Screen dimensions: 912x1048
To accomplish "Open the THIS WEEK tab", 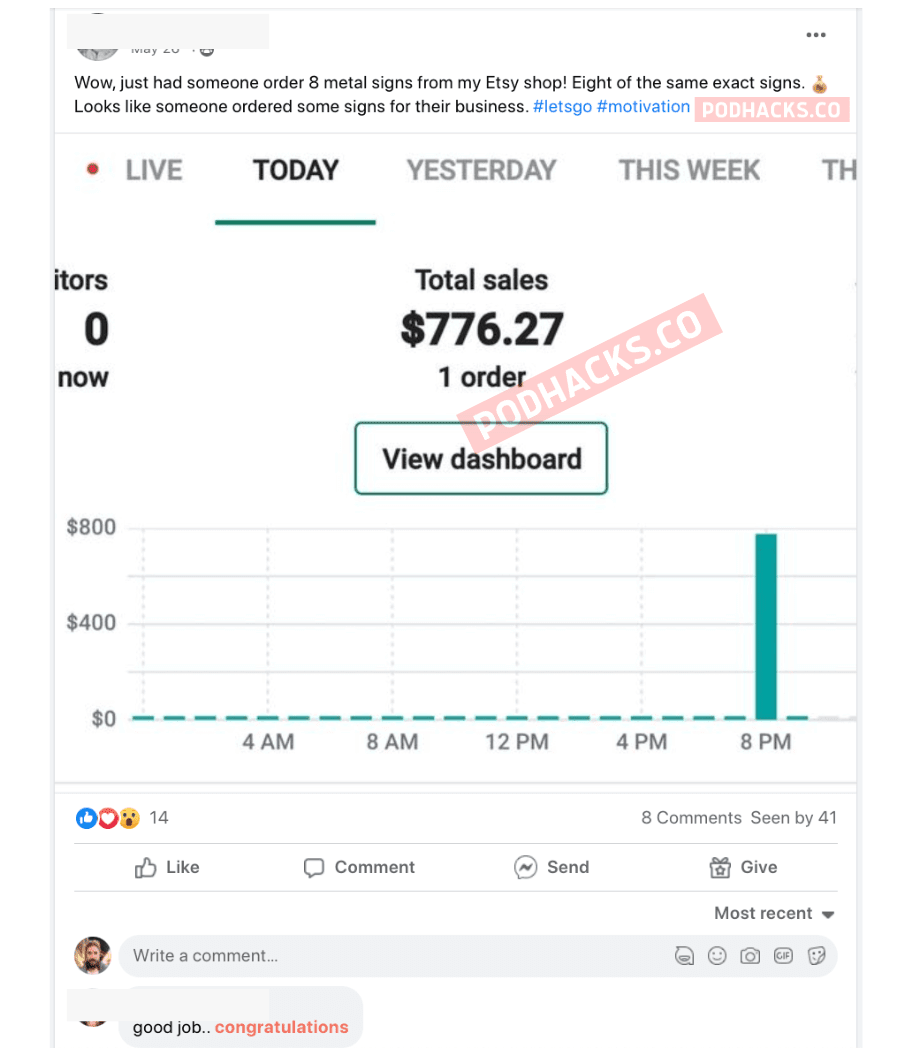I will click(x=689, y=170).
